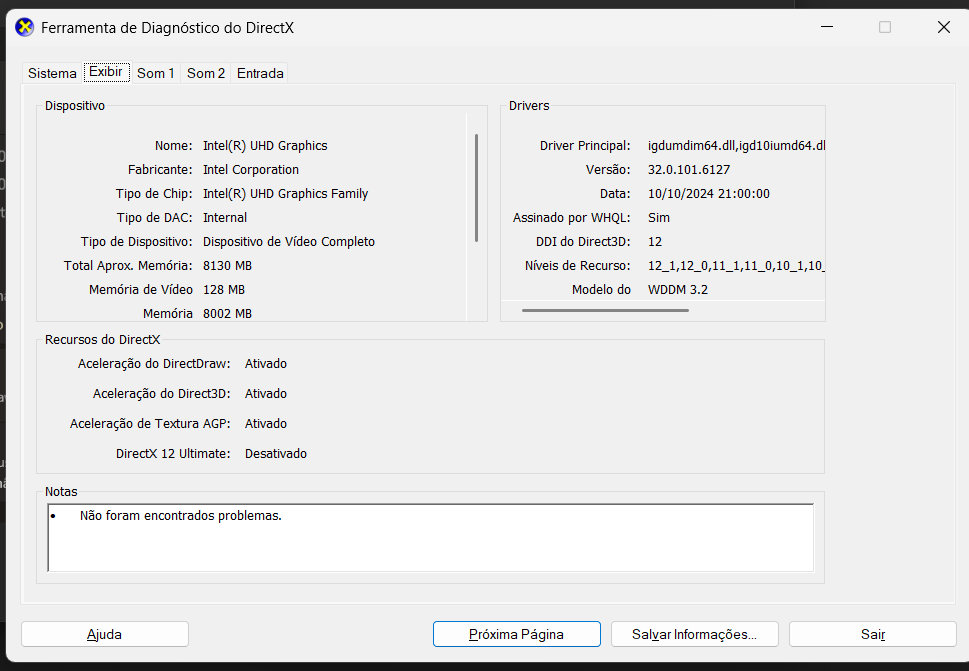The width and height of the screenshot is (969, 671).
Task: Open the Som 1 tab
Action: coord(155,73)
